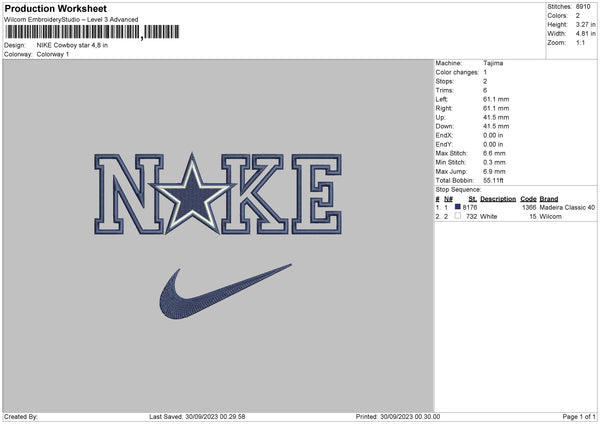600x424 pixels.
Task: Select the Production Worksheet title
Action: (55, 8)
